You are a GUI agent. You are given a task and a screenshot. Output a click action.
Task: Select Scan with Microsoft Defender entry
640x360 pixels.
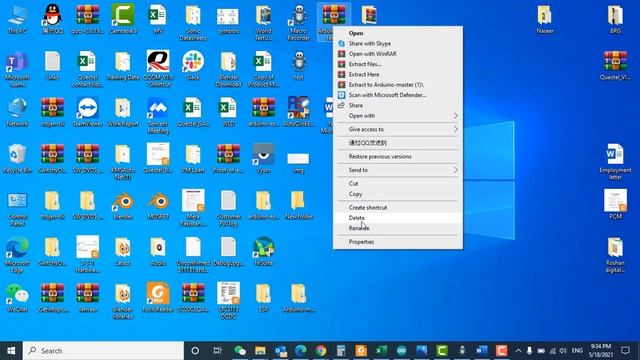[398, 95]
